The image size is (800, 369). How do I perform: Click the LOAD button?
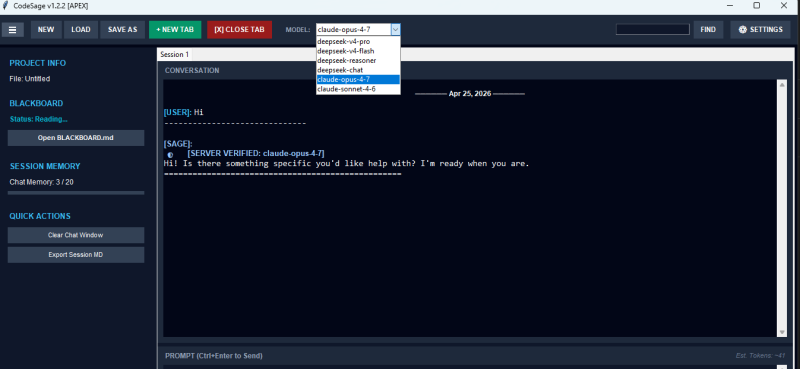(81, 30)
